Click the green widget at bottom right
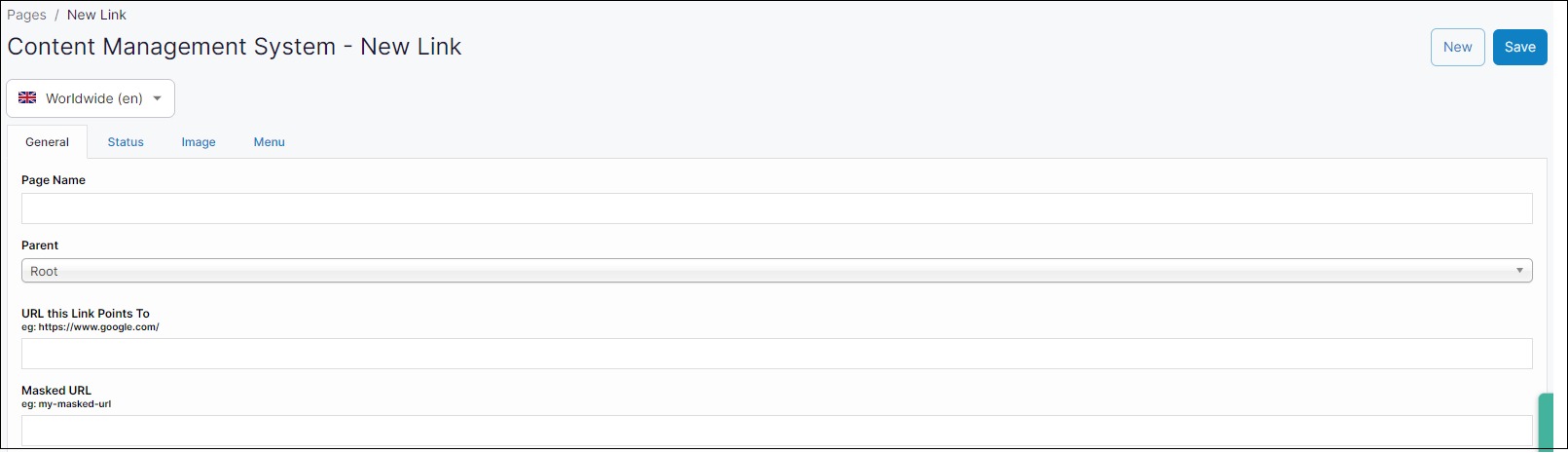Image resolution: width=1568 pixels, height=453 pixels. click(x=1546, y=422)
